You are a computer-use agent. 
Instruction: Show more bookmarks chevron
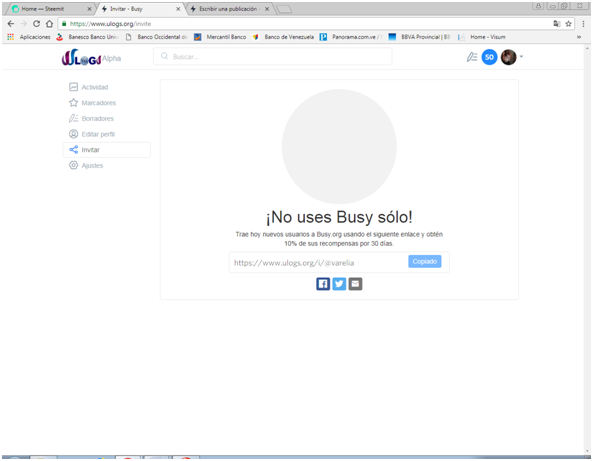[x=579, y=37]
